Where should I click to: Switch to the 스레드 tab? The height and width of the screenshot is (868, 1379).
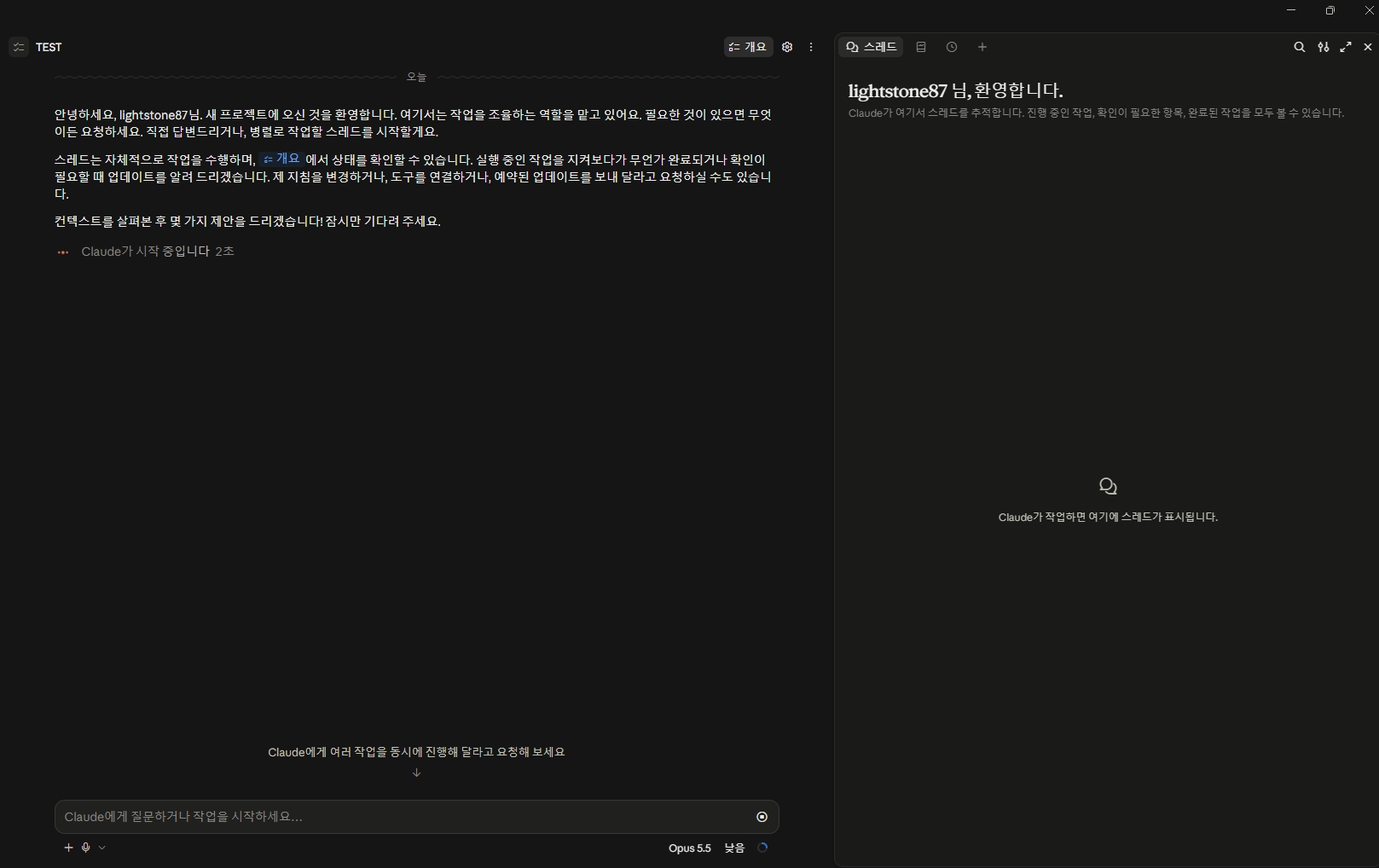point(872,47)
